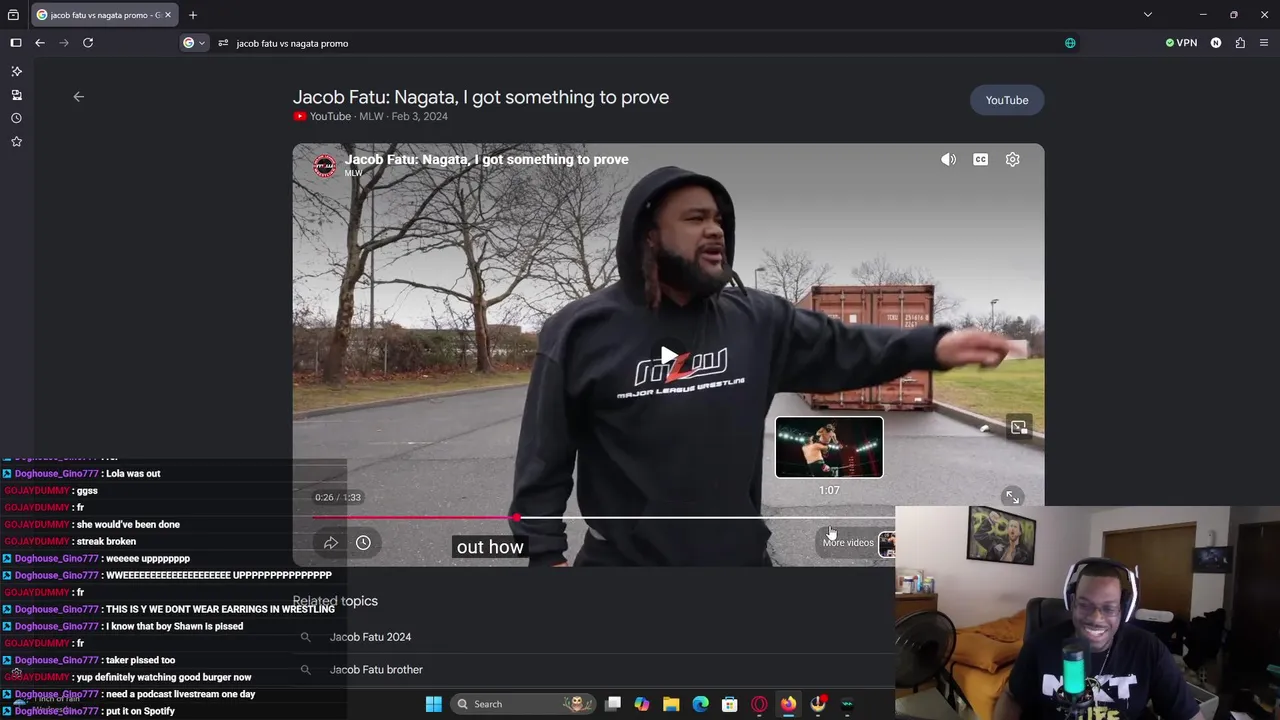Launch Microsoft Edge from the taskbar

[701, 704]
